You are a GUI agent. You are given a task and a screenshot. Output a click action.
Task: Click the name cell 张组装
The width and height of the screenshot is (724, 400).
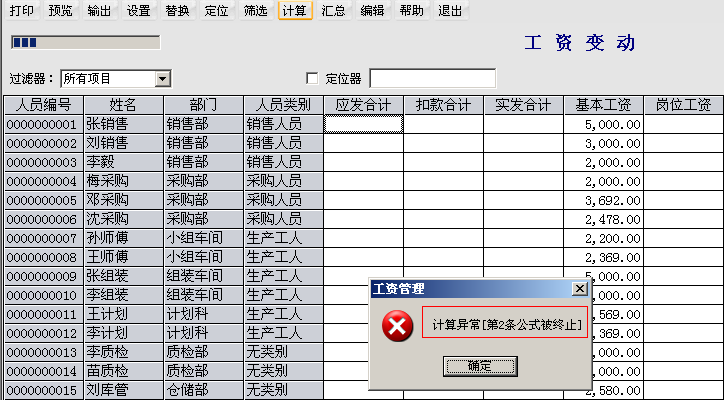[x=124, y=276]
